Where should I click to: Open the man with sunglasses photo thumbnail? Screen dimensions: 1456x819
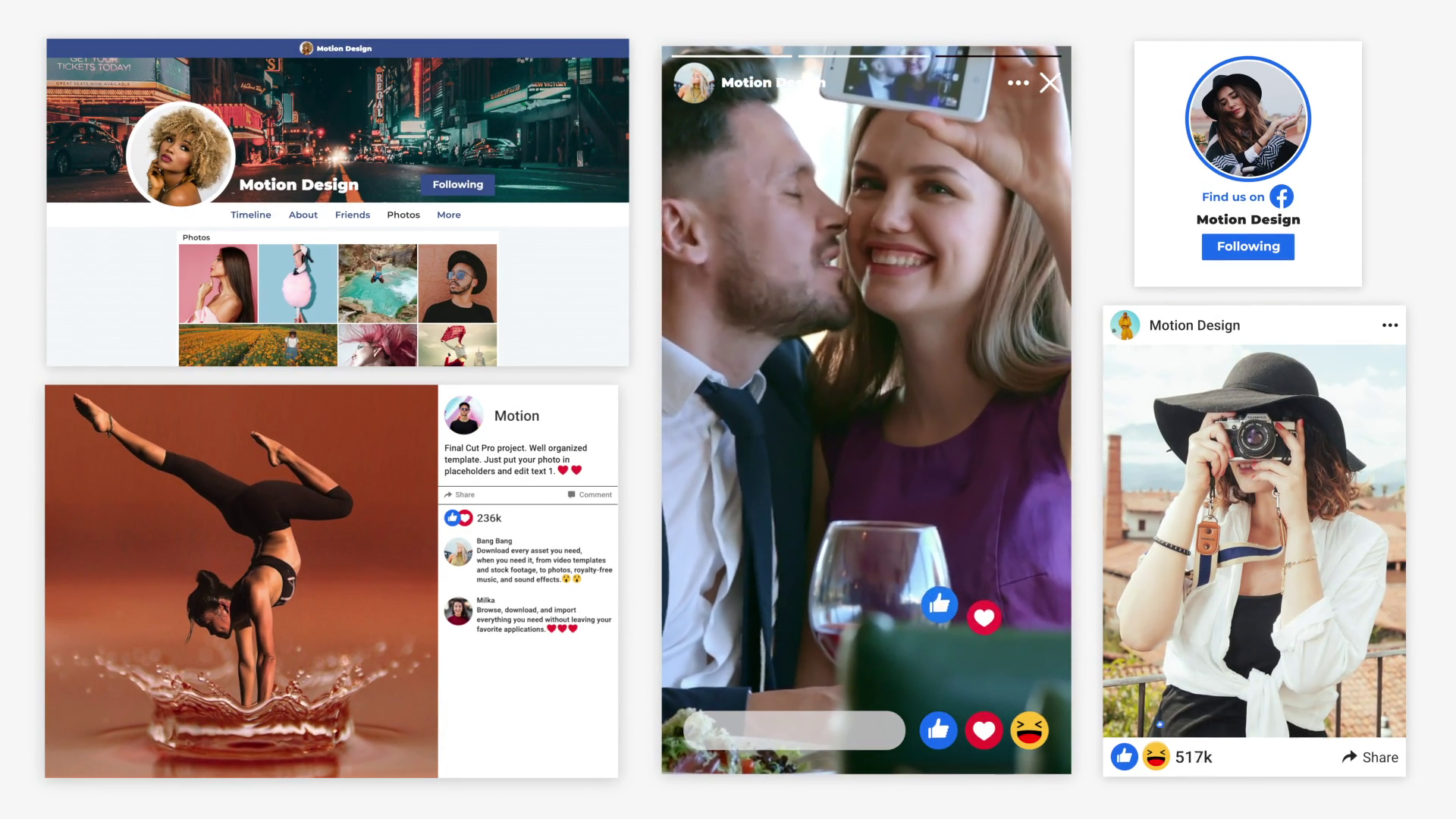pyautogui.click(x=457, y=283)
